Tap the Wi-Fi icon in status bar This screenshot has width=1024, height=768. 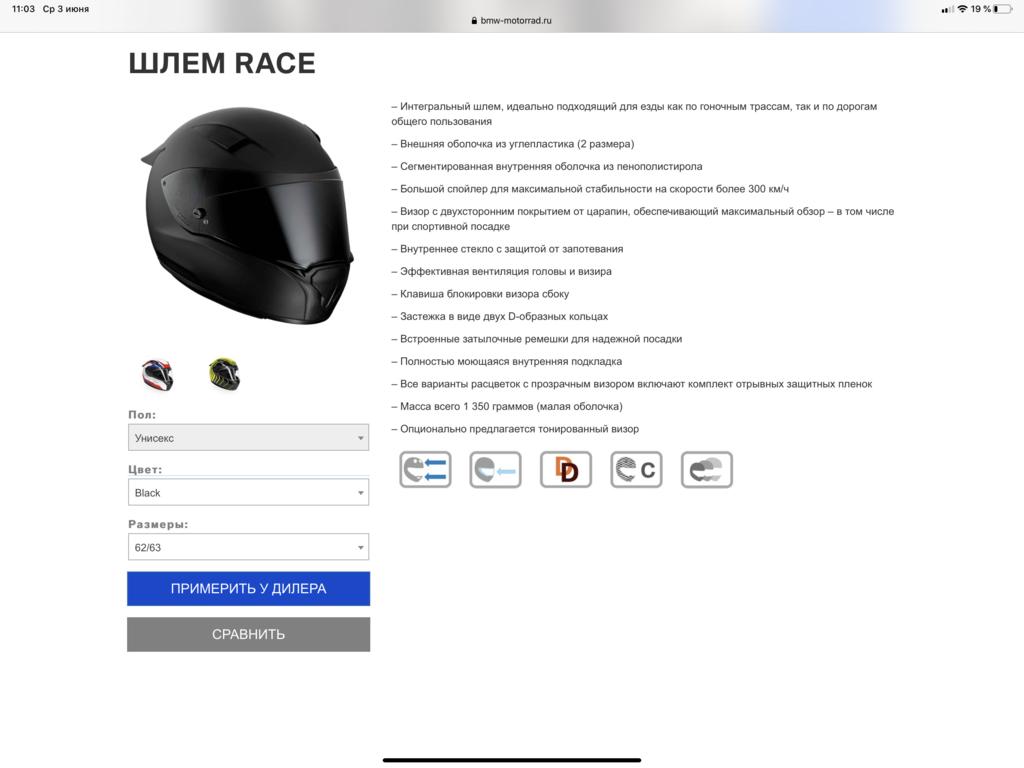[x=962, y=9]
